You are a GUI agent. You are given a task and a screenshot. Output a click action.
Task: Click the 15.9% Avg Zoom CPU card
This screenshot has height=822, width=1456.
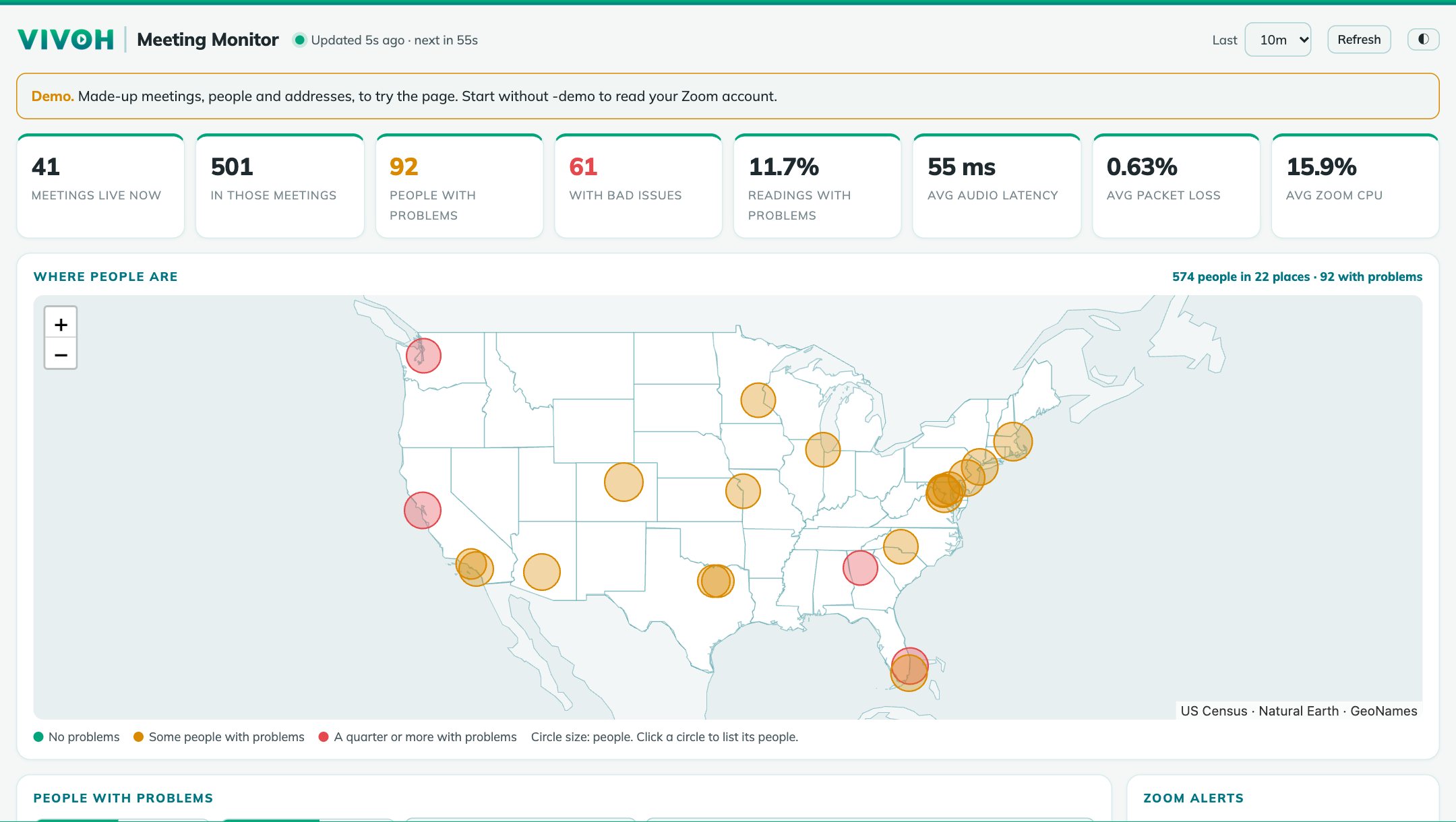coord(1355,186)
